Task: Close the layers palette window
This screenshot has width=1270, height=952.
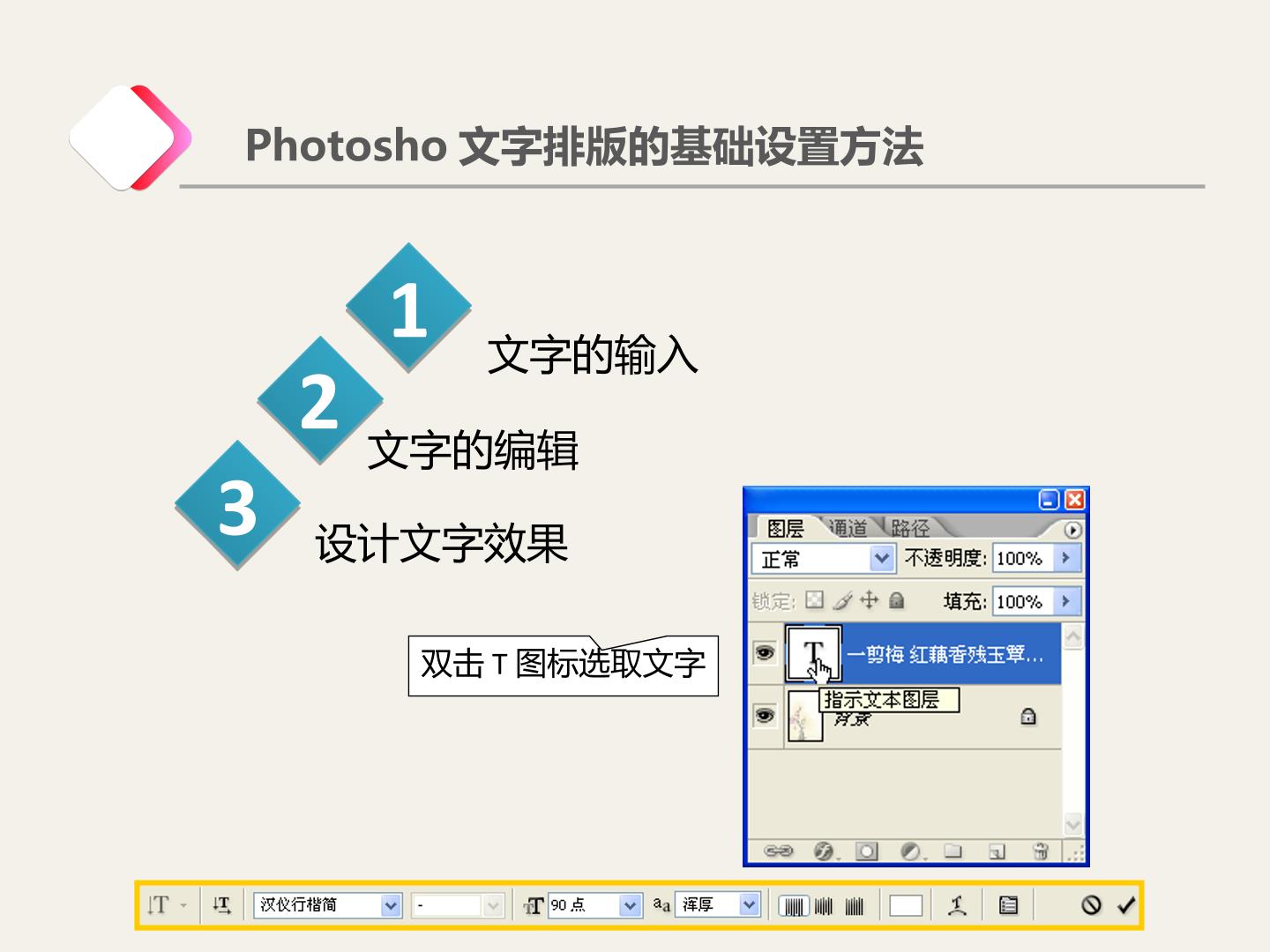Action: pos(1074,500)
